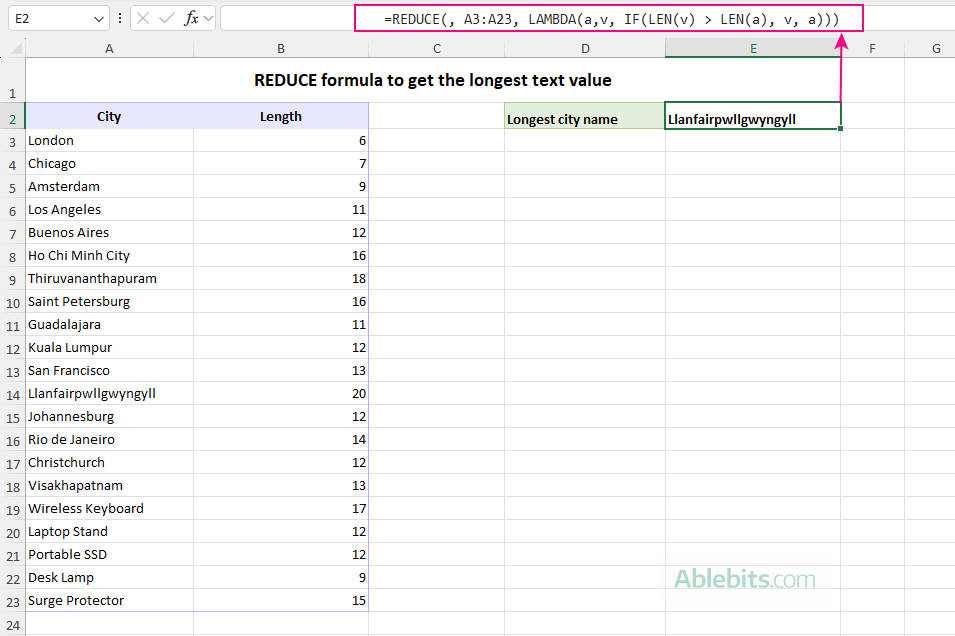The height and width of the screenshot is (636, 955).
Task: Select result cell E2 Llanfairpwllgwyngyll
Action: point(753,116)
